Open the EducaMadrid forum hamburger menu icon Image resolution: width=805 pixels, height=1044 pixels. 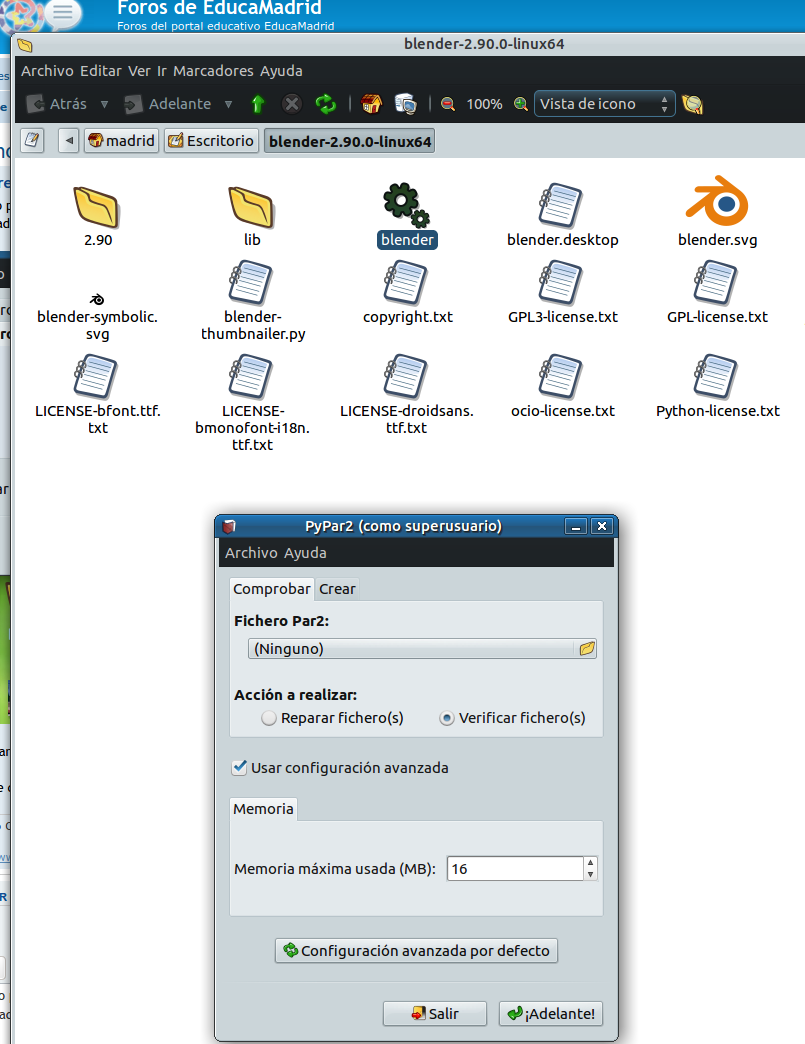(63, 12)
